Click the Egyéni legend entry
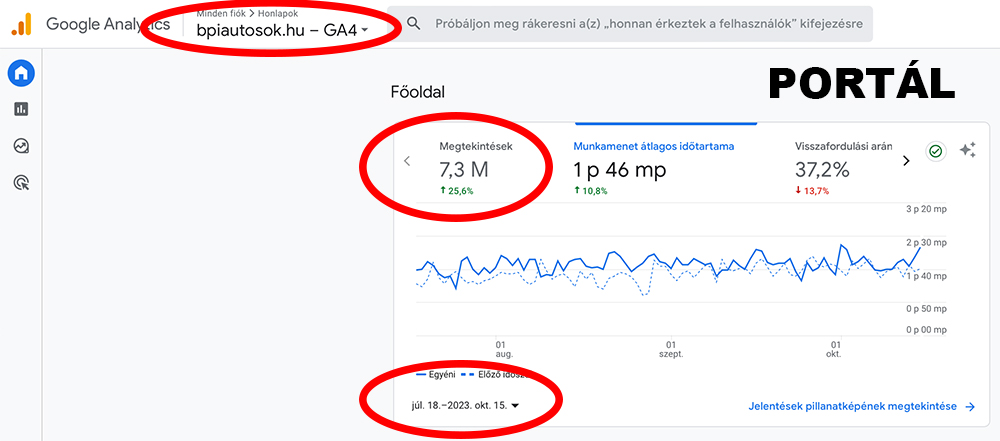 coord(435,374)
